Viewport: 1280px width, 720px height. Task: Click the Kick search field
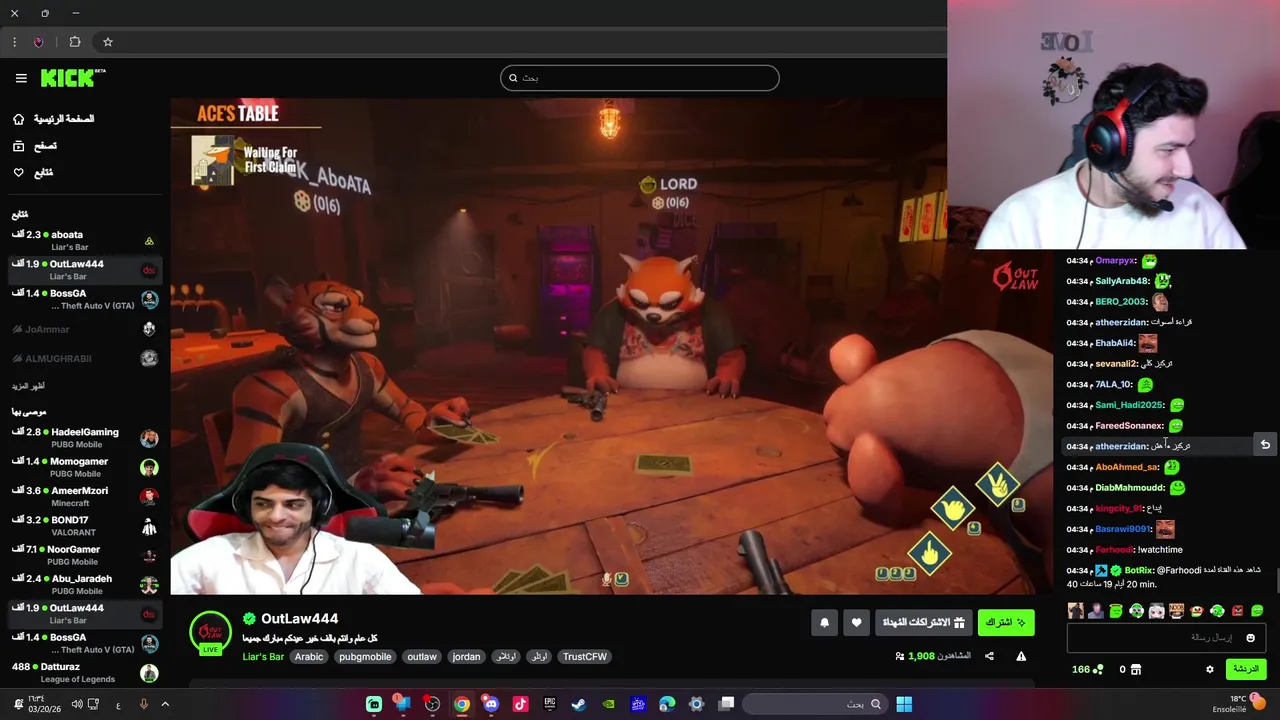click(640, 78)
